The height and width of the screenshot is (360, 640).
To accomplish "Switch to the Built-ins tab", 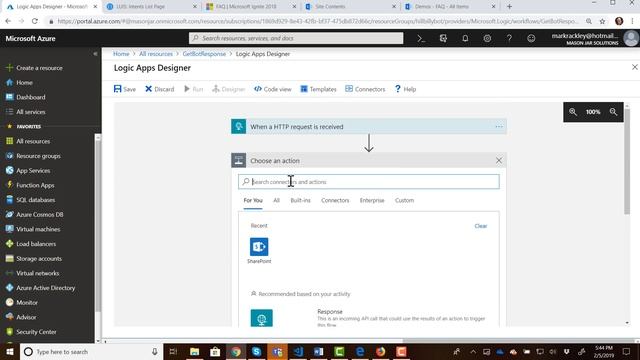I will click(300, 200).
